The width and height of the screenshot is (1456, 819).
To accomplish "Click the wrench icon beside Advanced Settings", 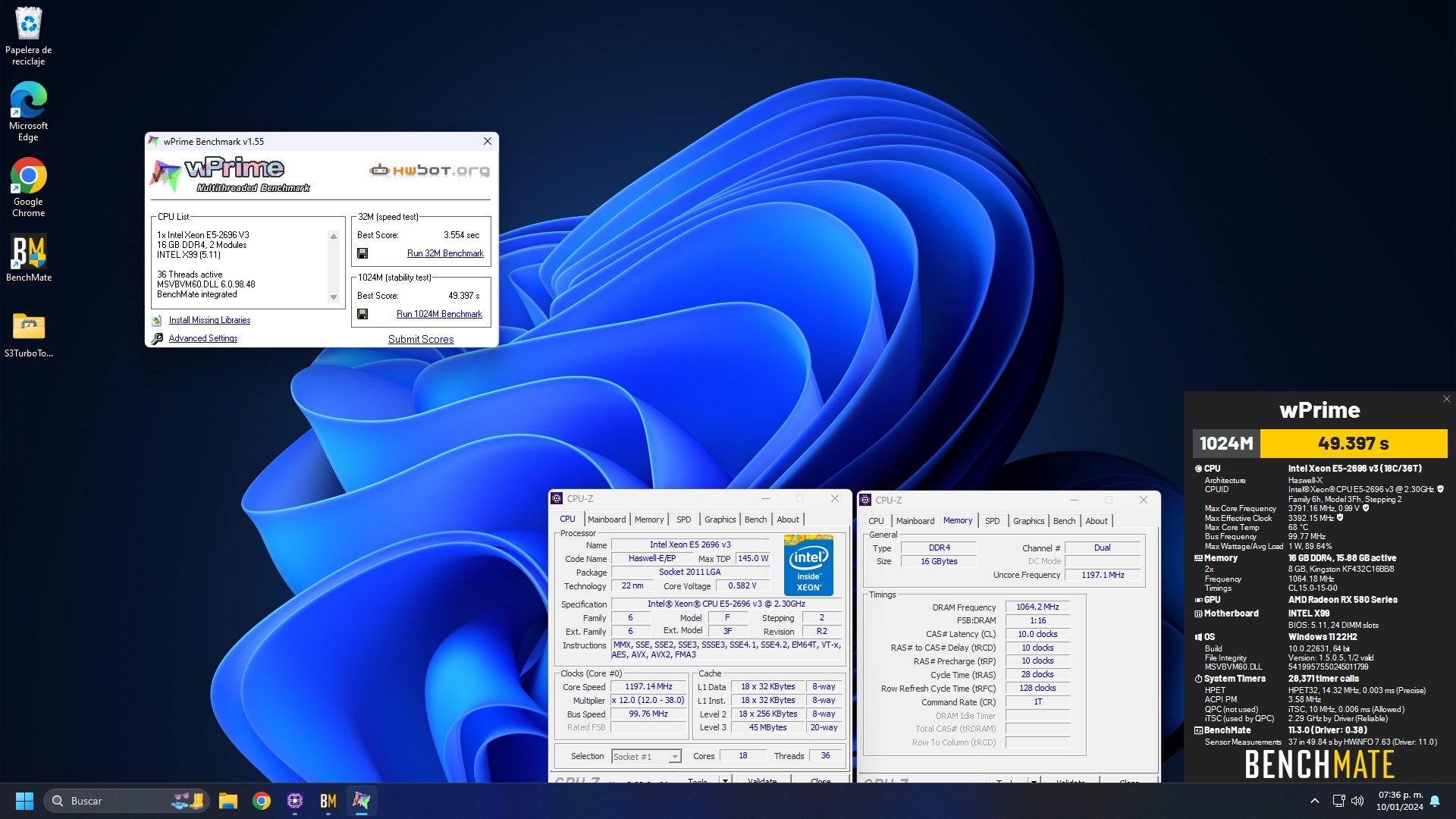I will [157, 339].
